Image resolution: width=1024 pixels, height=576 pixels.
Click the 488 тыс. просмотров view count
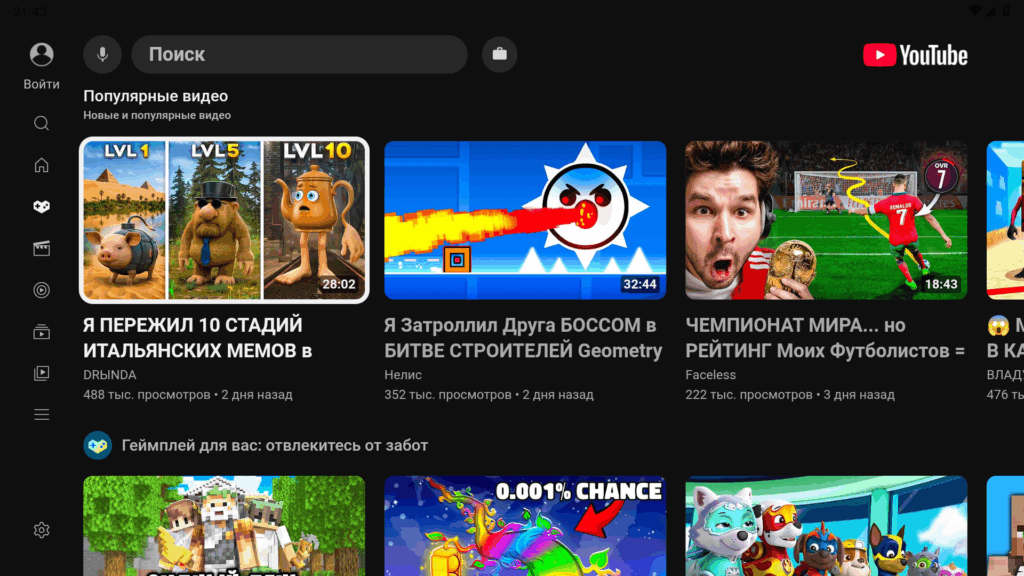tap(147, 394)
